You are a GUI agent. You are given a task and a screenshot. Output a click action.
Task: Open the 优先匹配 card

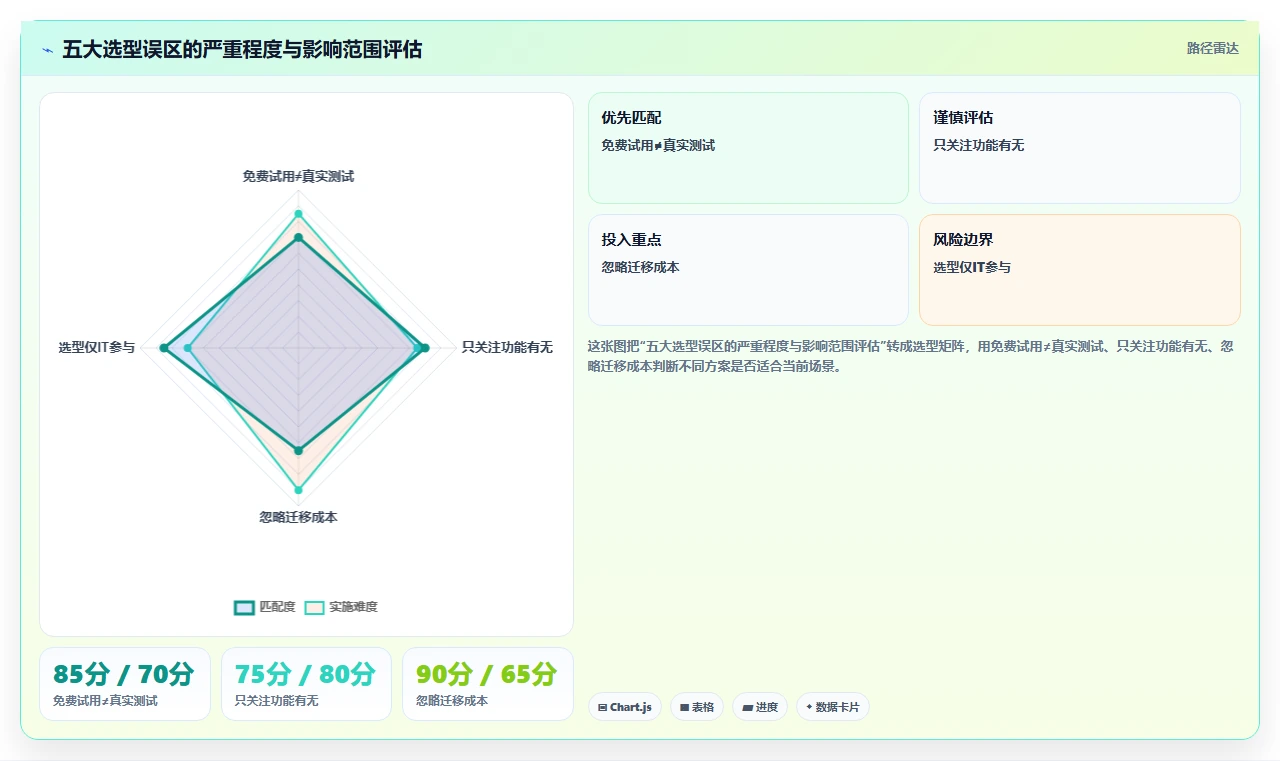coord(748,148)
